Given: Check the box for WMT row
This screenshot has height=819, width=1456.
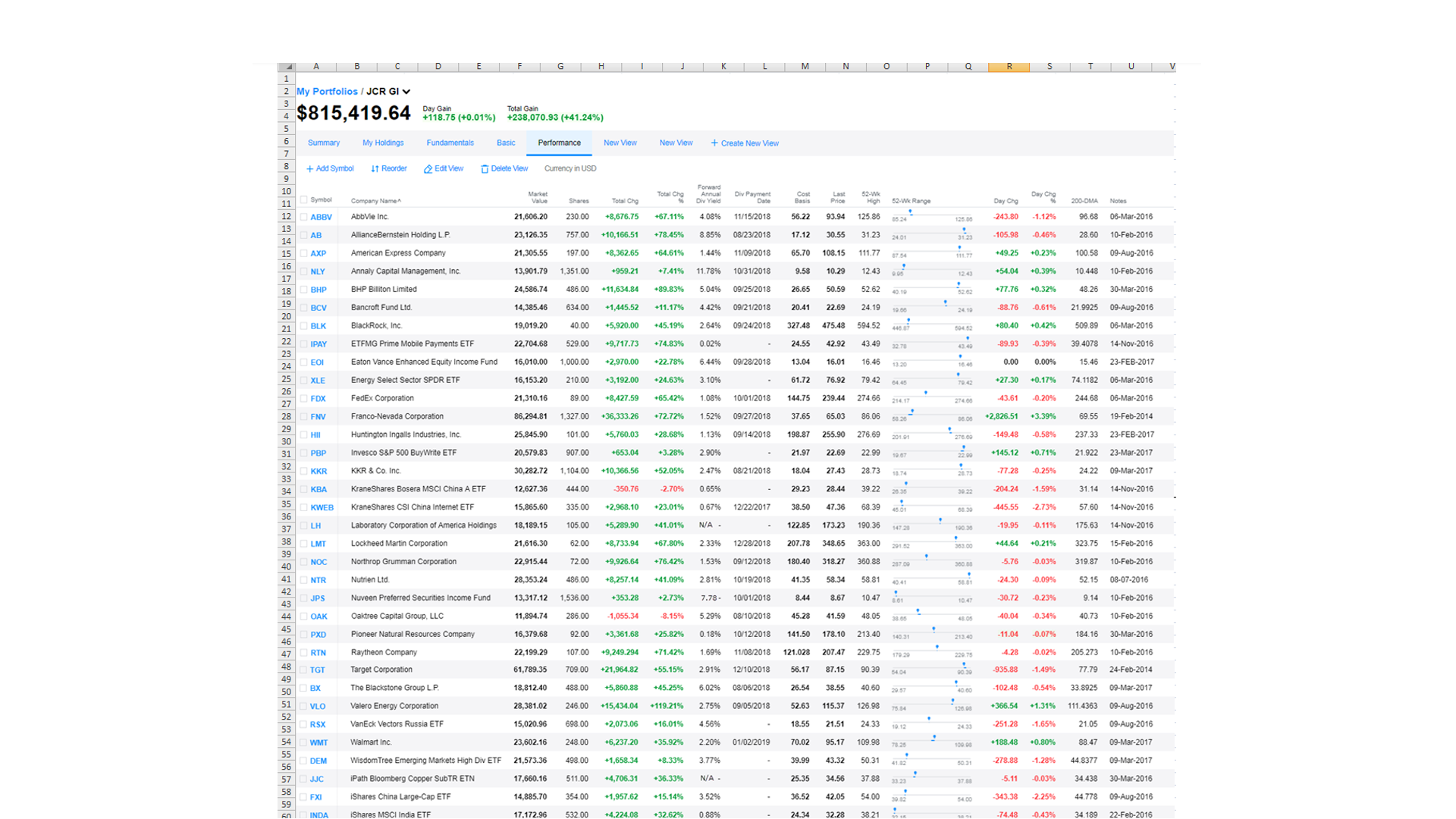Looking at the screenshot, I should [304, 742].
